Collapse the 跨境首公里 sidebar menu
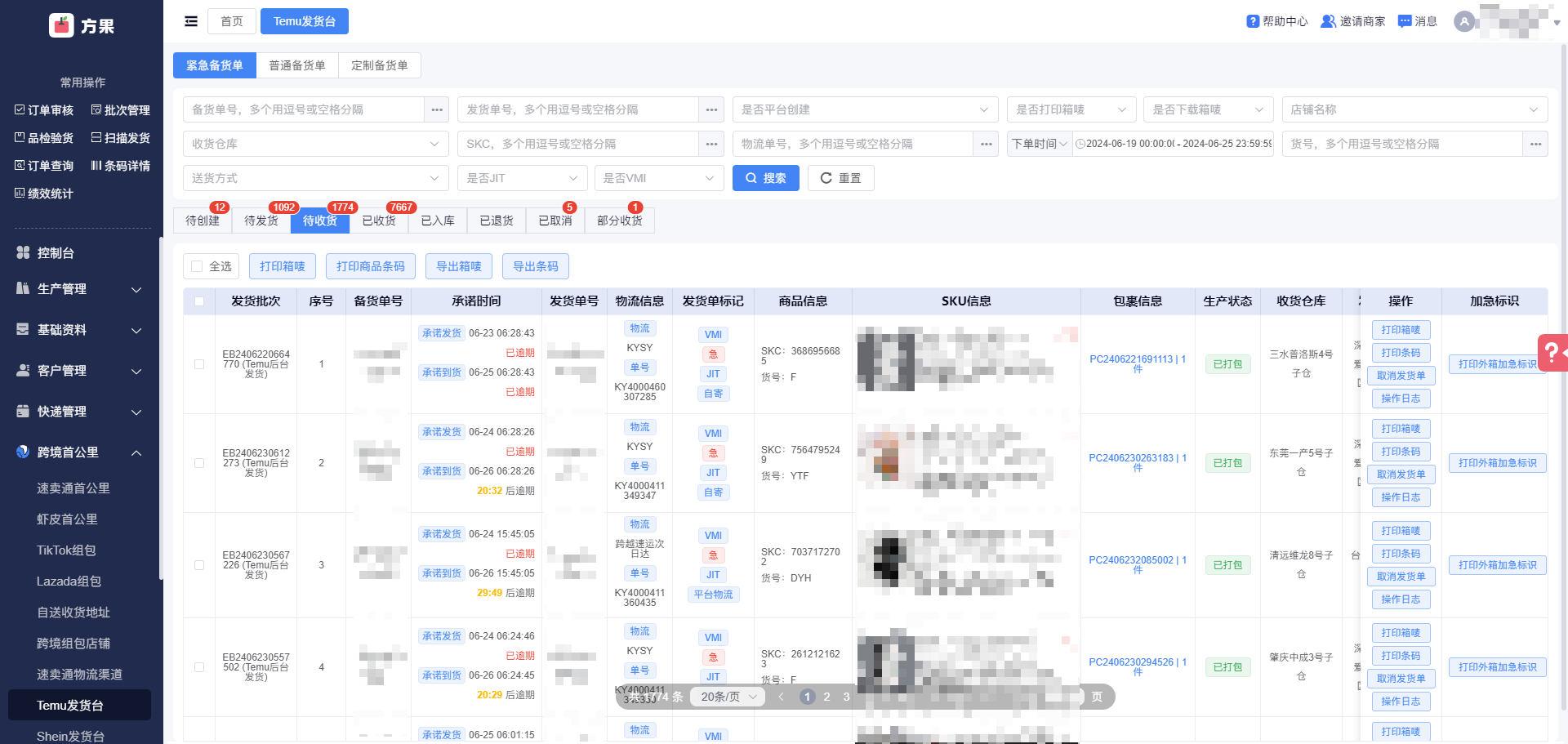The height and width of the screenshot is (744, 1568). click(x=80, y=452)
